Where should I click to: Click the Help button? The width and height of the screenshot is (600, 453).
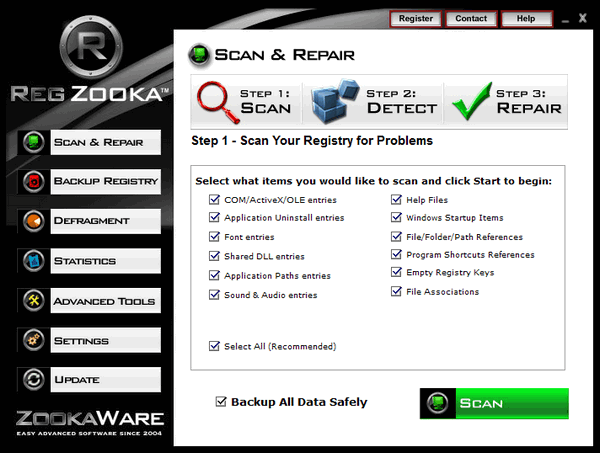(x=527, y=18)
